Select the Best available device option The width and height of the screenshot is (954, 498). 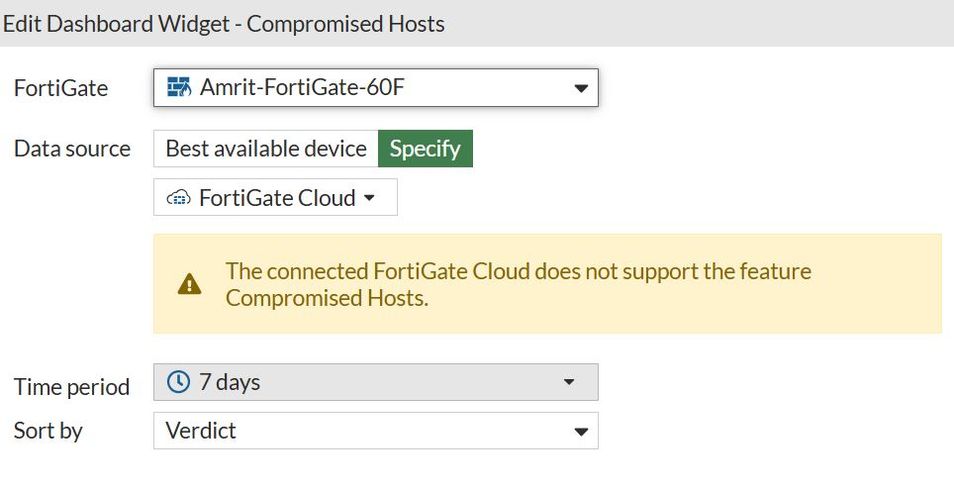pyautogui.click(x=266, y=149)
